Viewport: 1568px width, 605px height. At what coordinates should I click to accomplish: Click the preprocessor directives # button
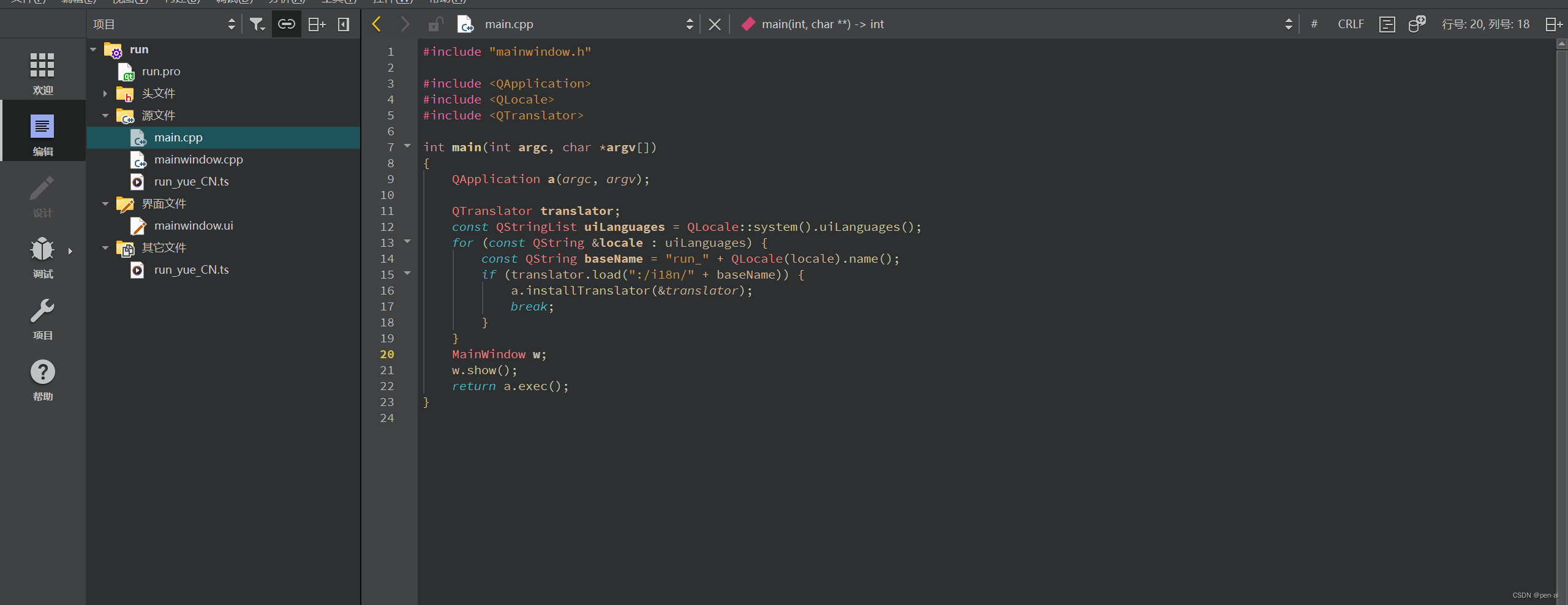1314,24
